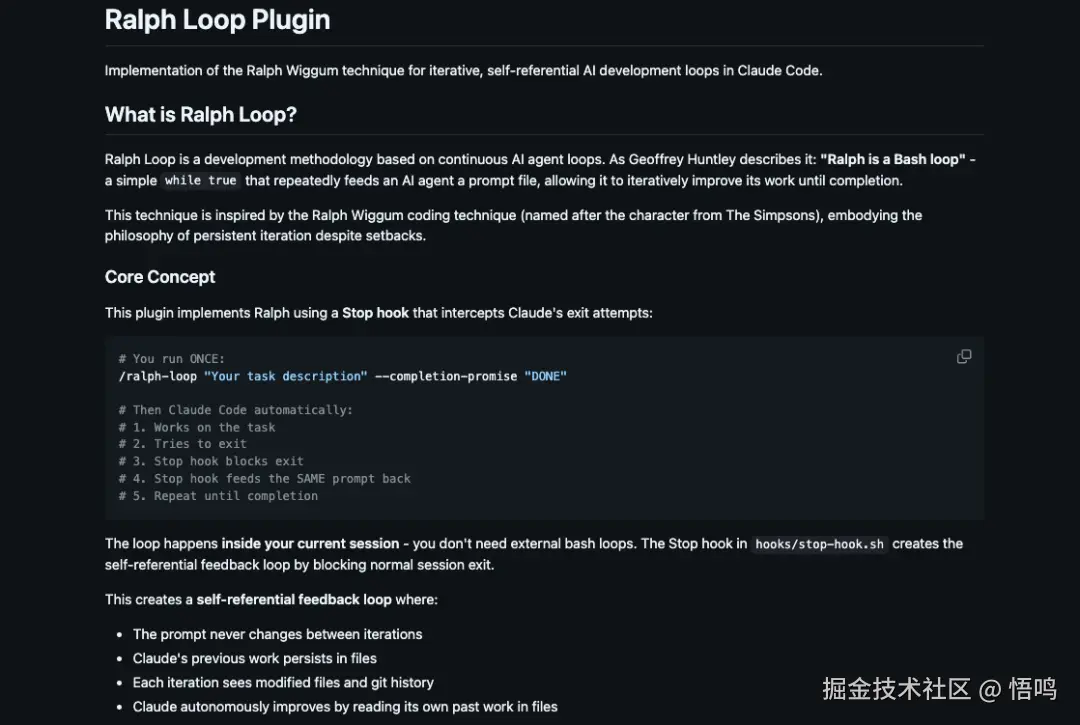The image size is (1080, 725).
Task: Click the "# Then Claude Code automatically:" line
Action: pos(236,410)
